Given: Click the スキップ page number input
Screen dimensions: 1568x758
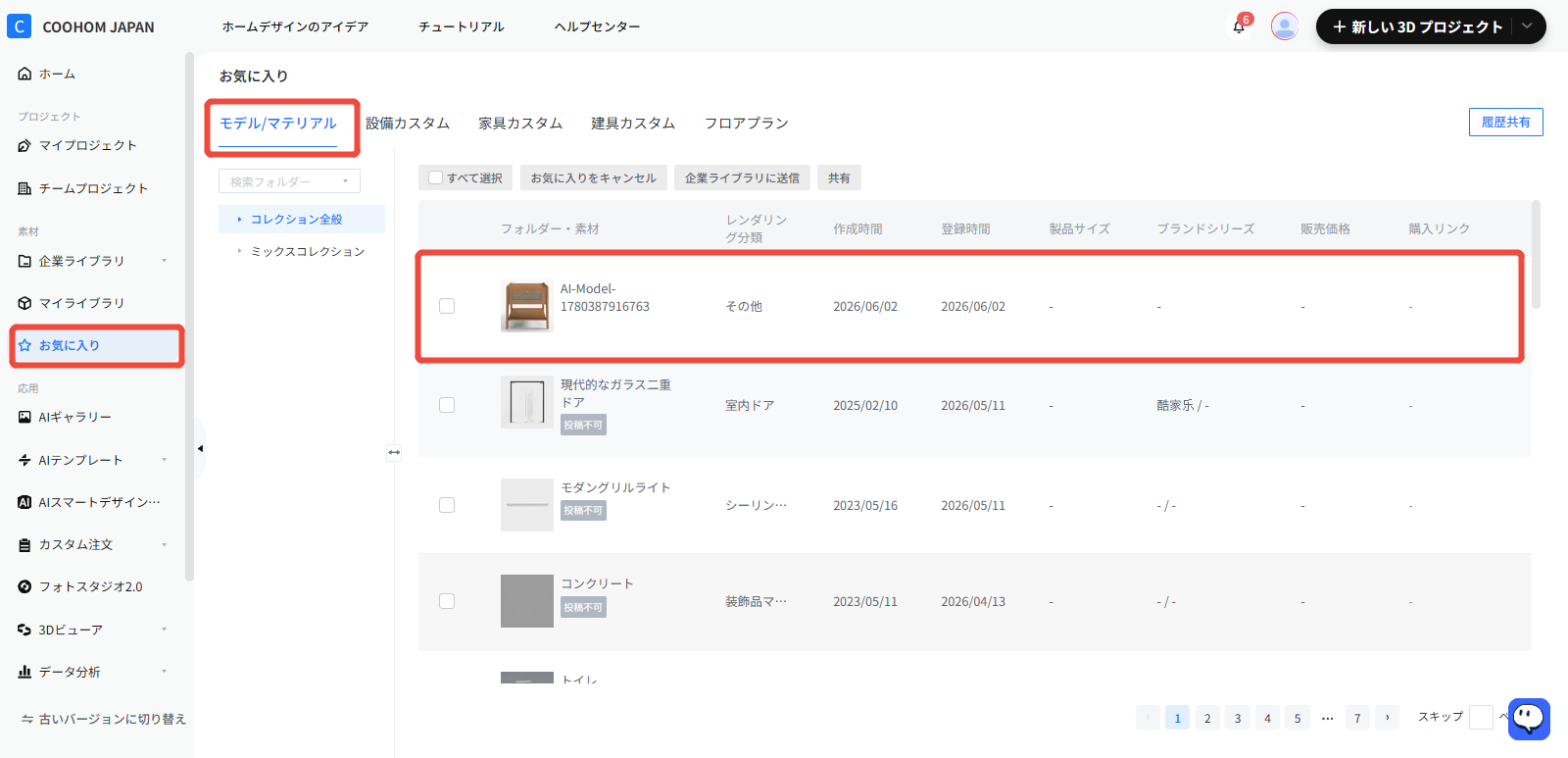Looking at the screenshot, I should (x=1481, y=717).
